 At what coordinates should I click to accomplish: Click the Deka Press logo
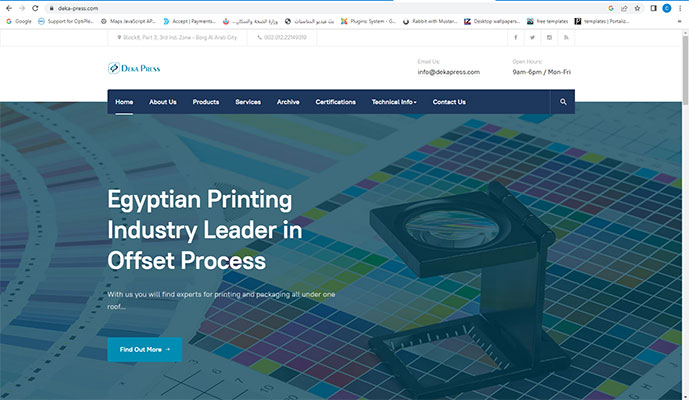134,68
